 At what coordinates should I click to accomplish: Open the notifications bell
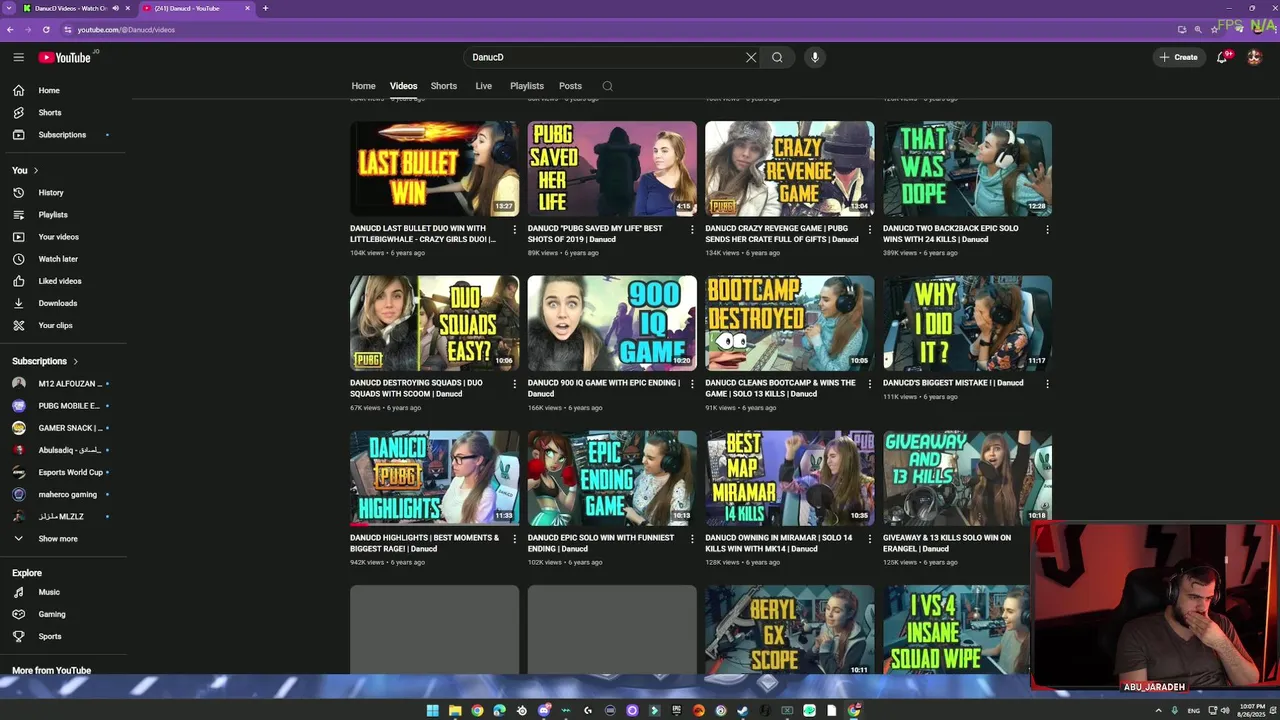click(x=1222, y=57)
